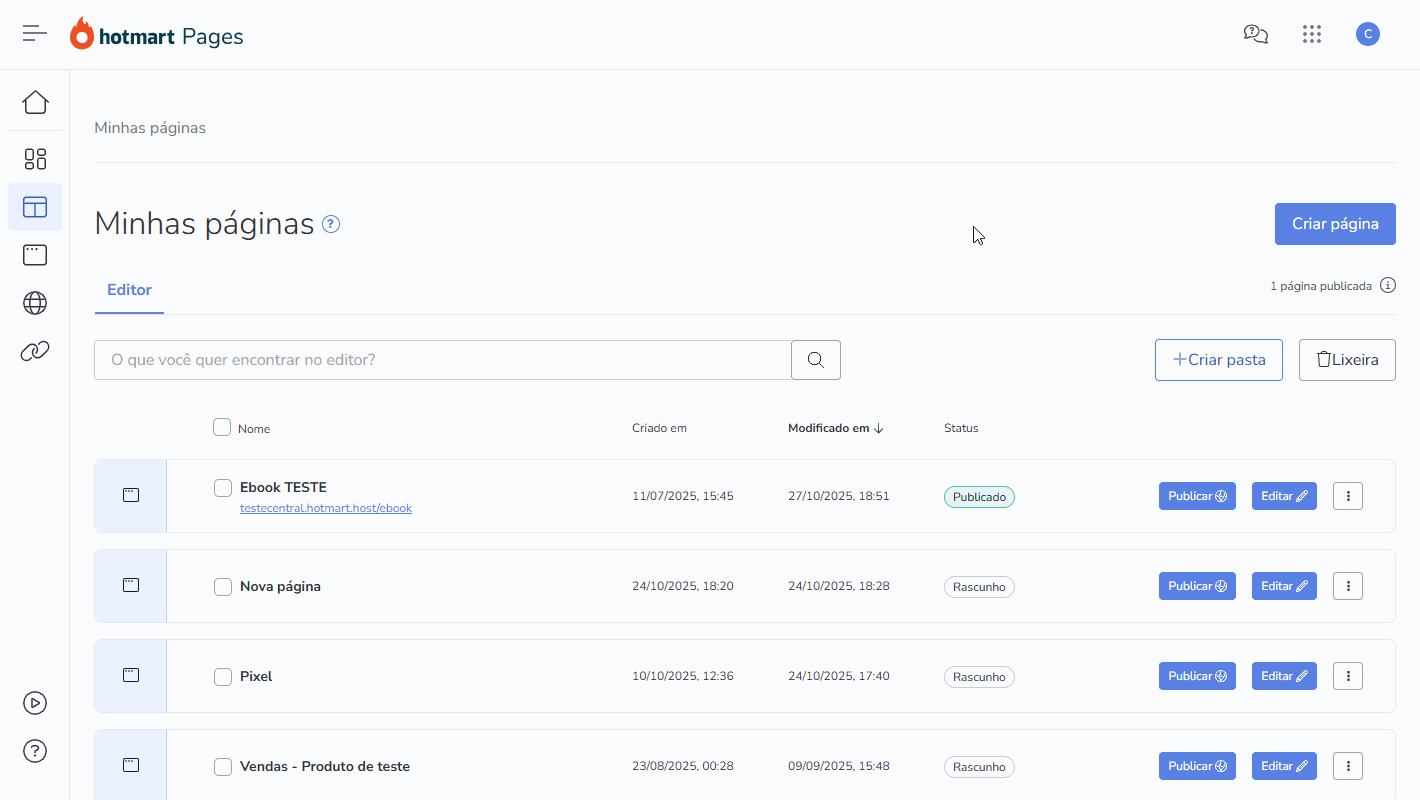Open the chain link icon in sidebar
The image size is (1420, 800).
tap(35, 351)
